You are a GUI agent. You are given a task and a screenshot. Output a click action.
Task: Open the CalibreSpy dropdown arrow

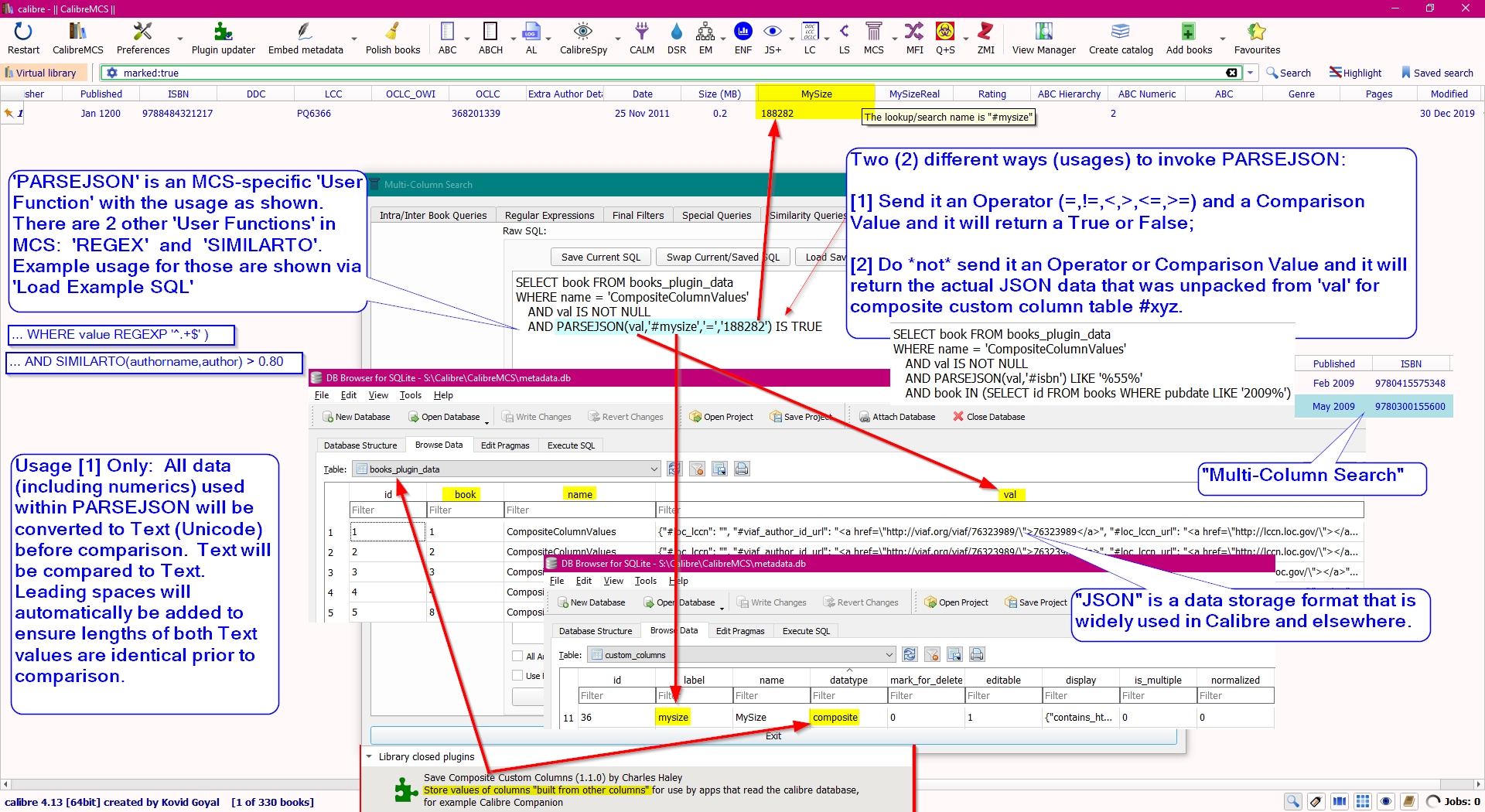point(618,38)
